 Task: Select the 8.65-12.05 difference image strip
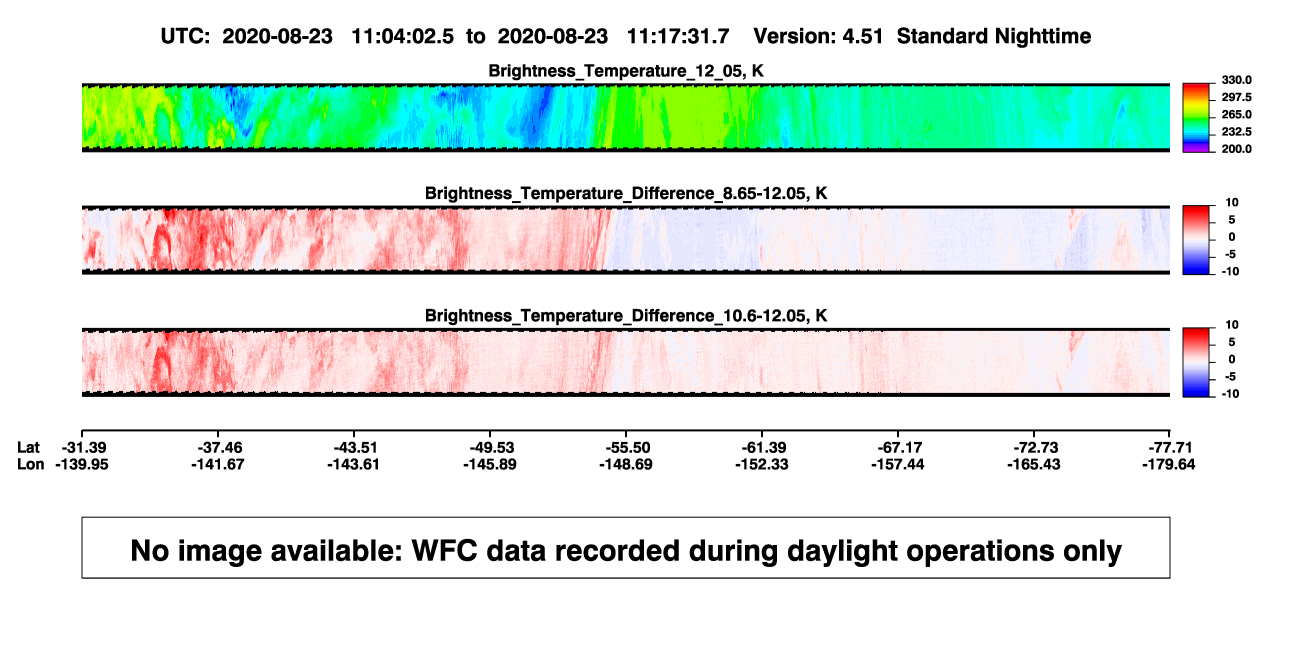(626, 239)
